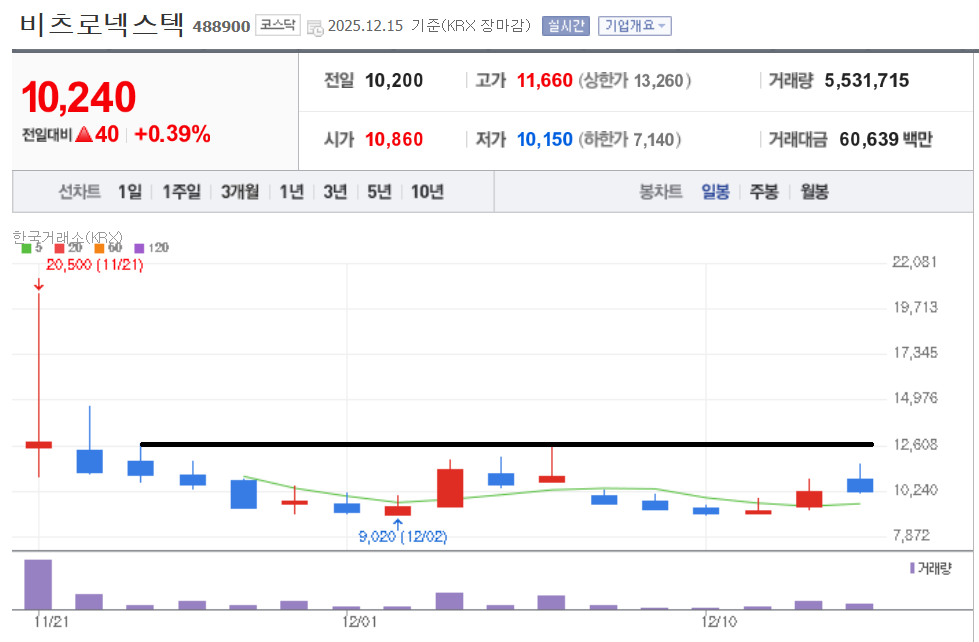Click the +0.39% change value
Viewport: 979px width, 642px height.
click(x=172, y=134)
